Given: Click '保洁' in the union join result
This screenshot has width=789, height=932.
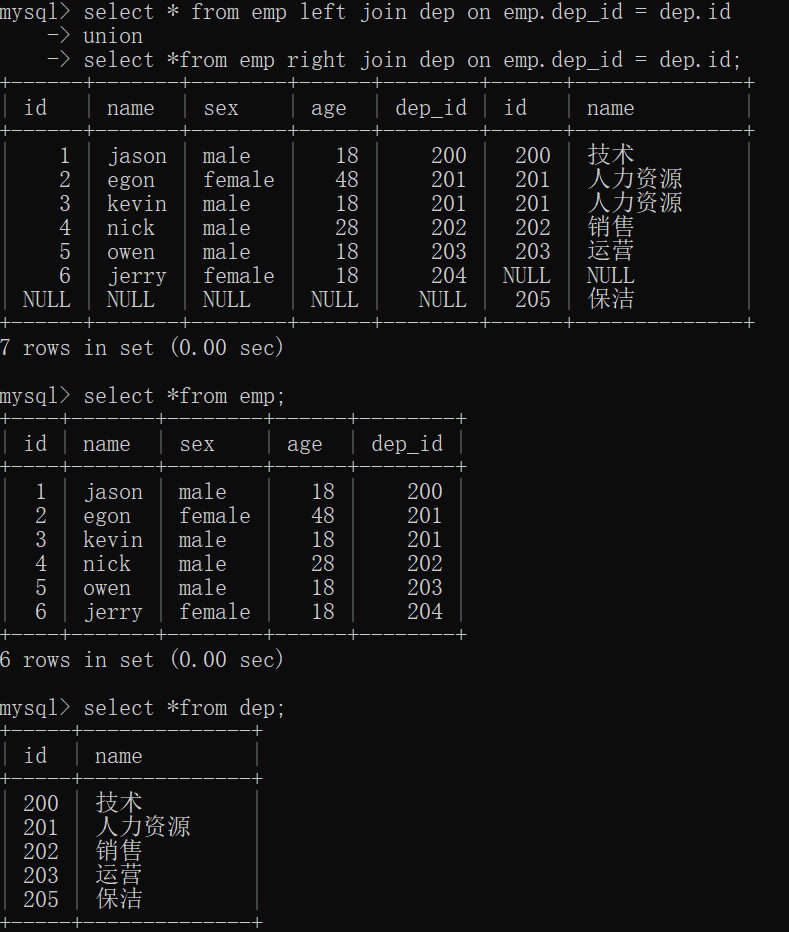Looking at the screenshot, I should 611,299.
